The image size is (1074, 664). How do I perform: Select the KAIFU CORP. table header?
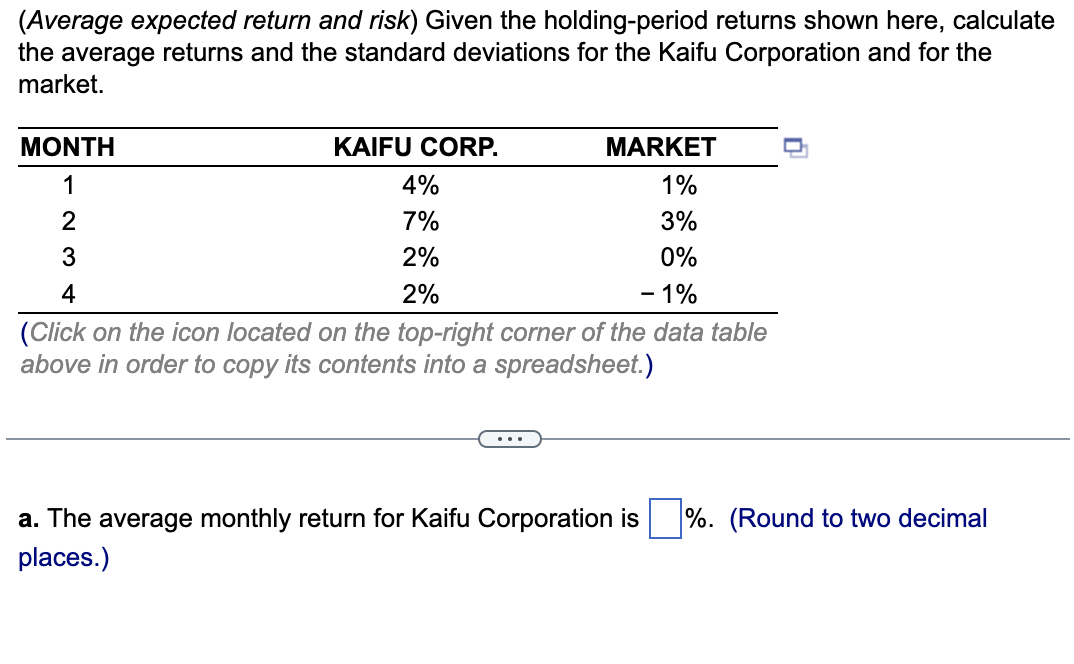pos(416,147)
